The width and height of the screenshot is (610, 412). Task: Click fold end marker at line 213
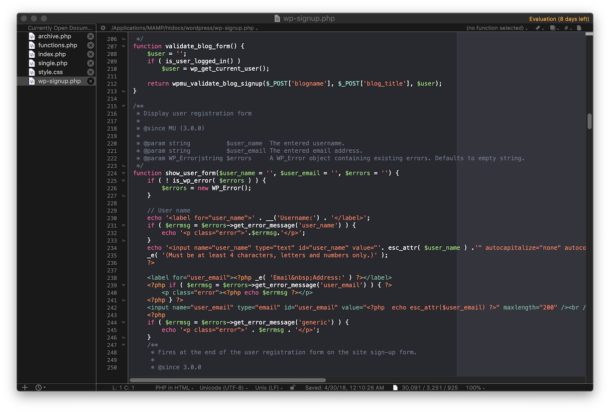tap(124, 91)
